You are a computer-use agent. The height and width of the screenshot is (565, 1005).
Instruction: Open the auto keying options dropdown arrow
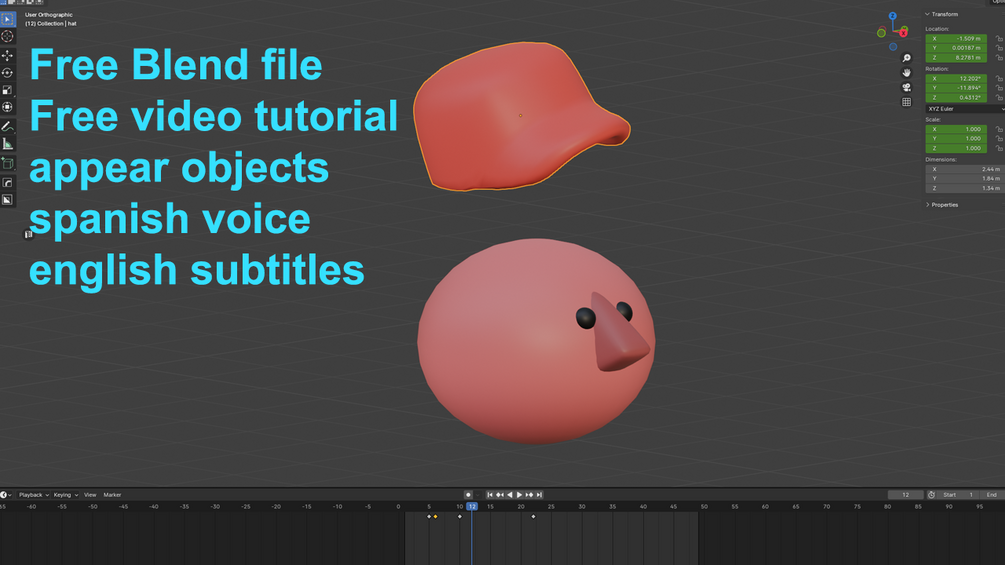point(478,495)
